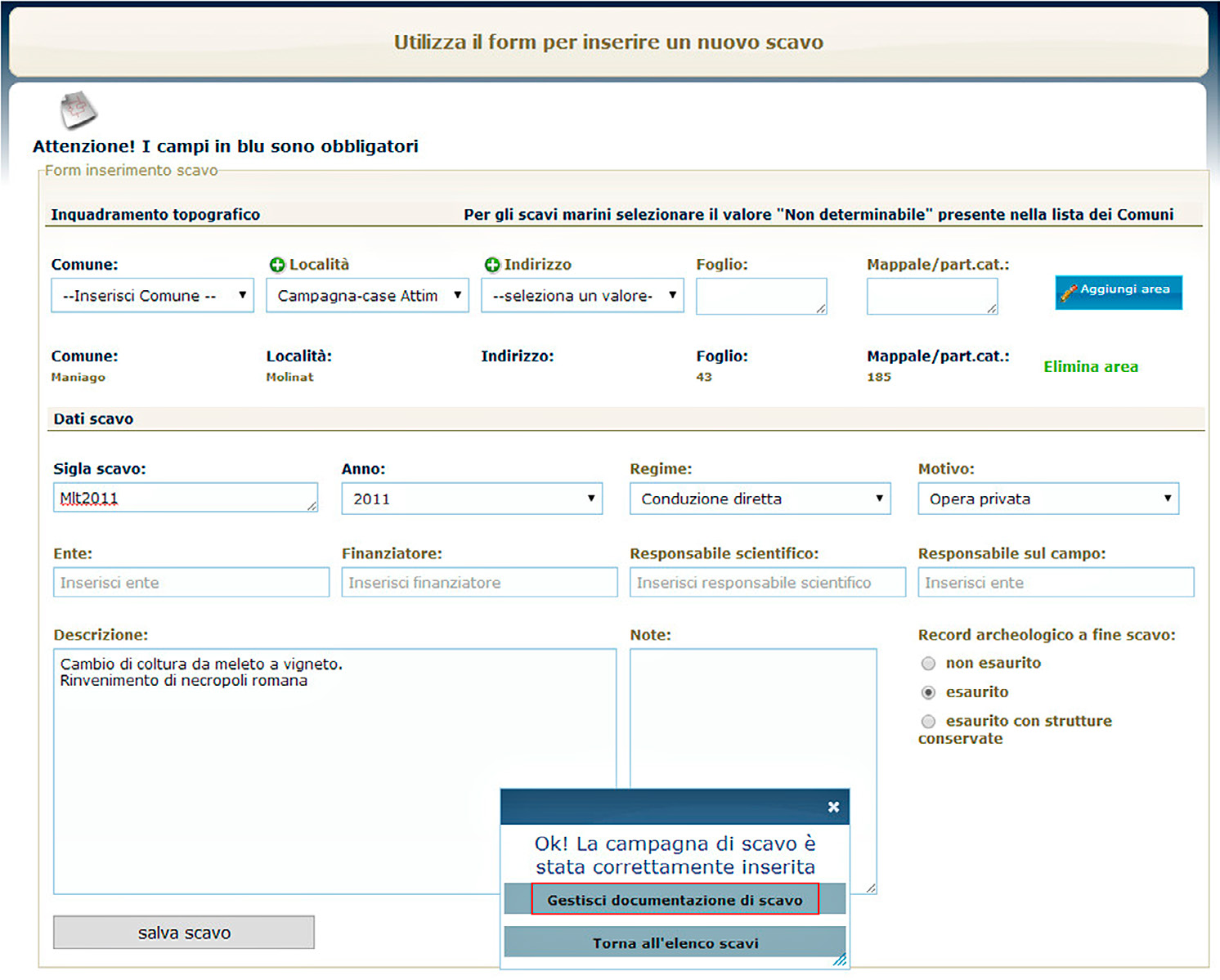Select 'esaurito con strutture conservate' radio button
Viewport: 1220px width, 980px height.
click(928, 722)
